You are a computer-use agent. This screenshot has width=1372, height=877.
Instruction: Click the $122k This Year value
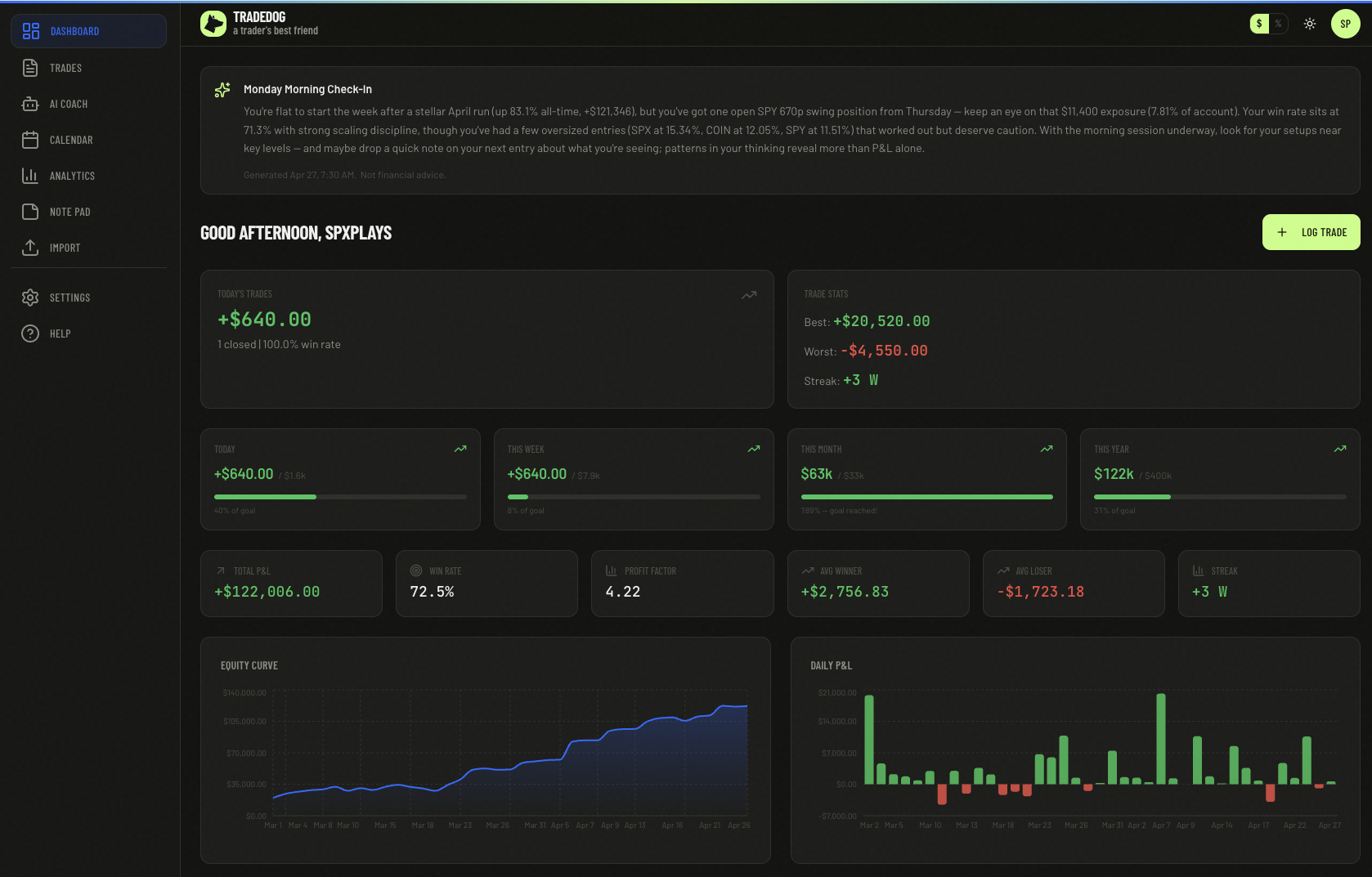[x=1114, y=474]
